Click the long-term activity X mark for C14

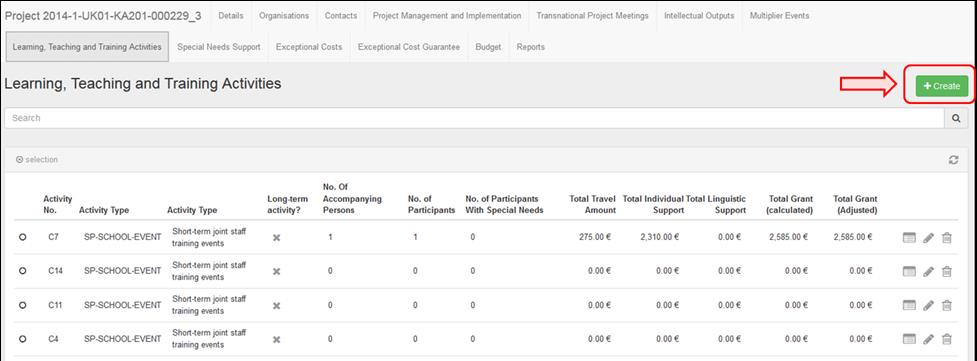point(277,271)
